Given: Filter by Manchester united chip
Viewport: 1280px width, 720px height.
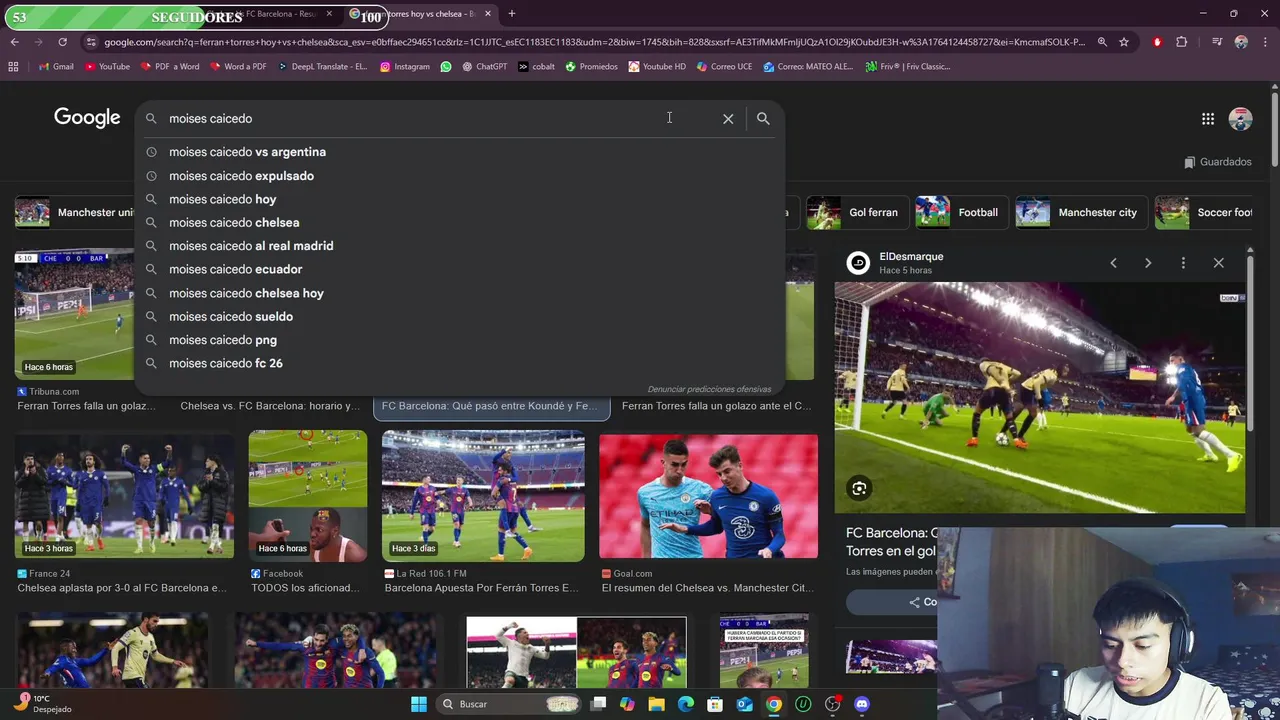Looking at the screenshot, I should [75, 212].
